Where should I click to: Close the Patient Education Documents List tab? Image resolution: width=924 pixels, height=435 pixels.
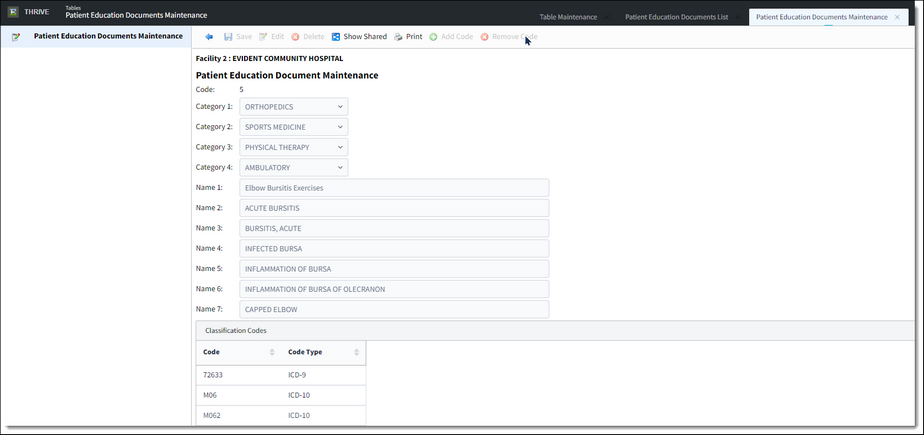[x=738, y=17]
